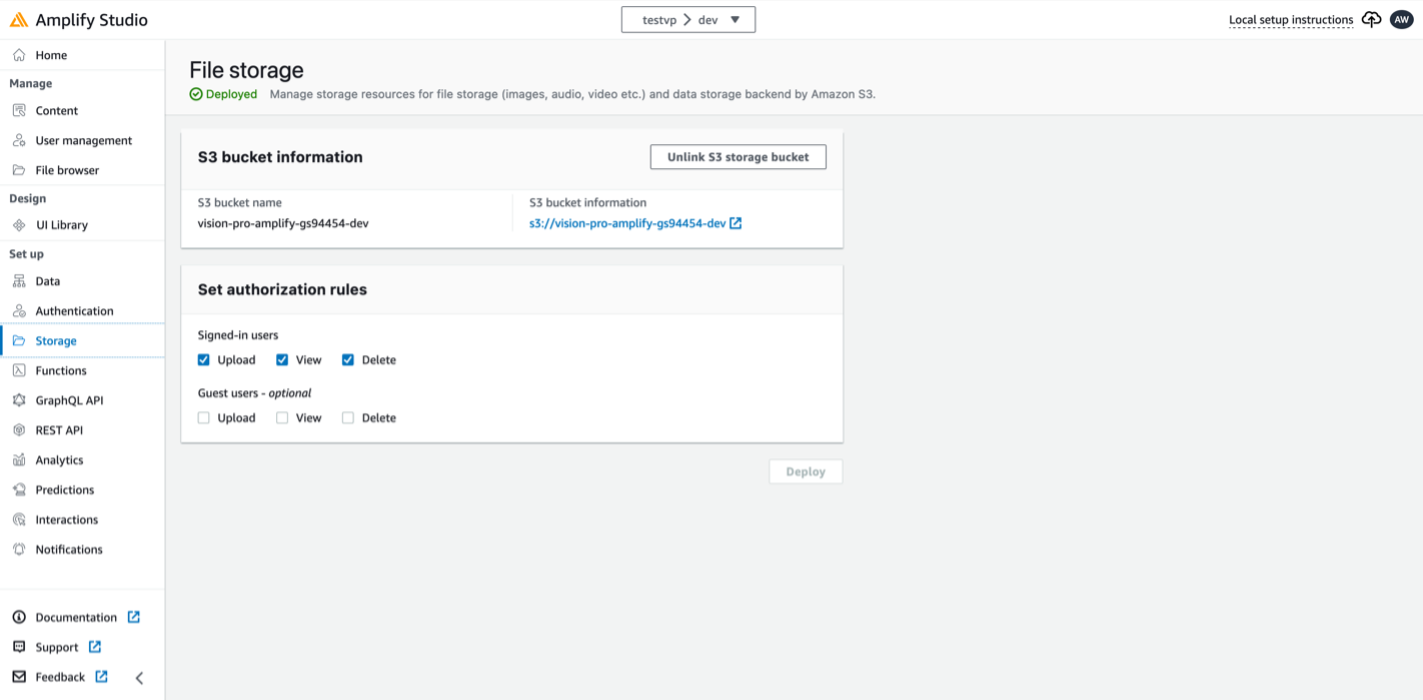Click the Storage folder icon

click(x=19, y=341)
